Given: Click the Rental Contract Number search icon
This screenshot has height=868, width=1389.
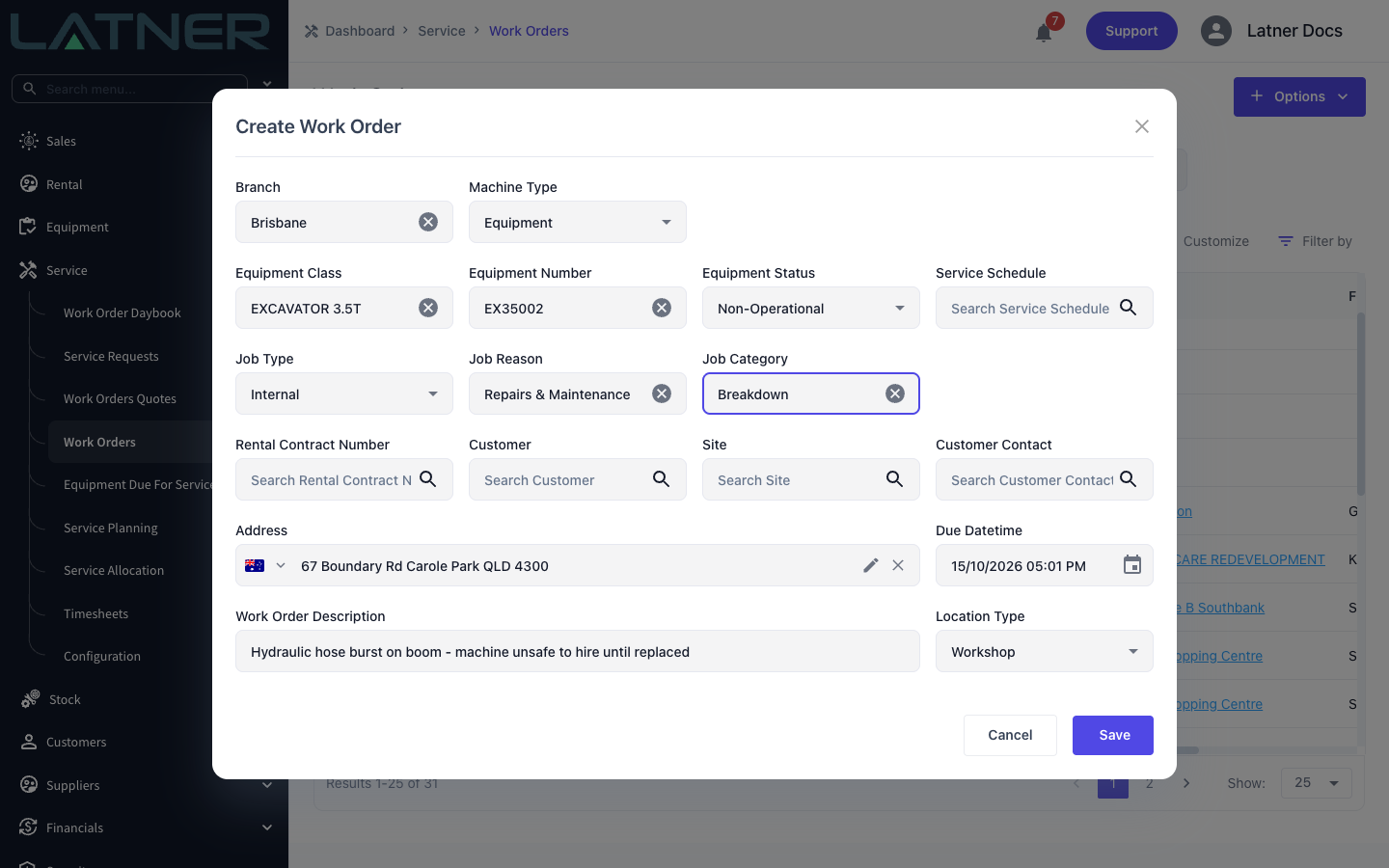Looking at the screenshot, I should pyautogui.click(x=428, y=479).
